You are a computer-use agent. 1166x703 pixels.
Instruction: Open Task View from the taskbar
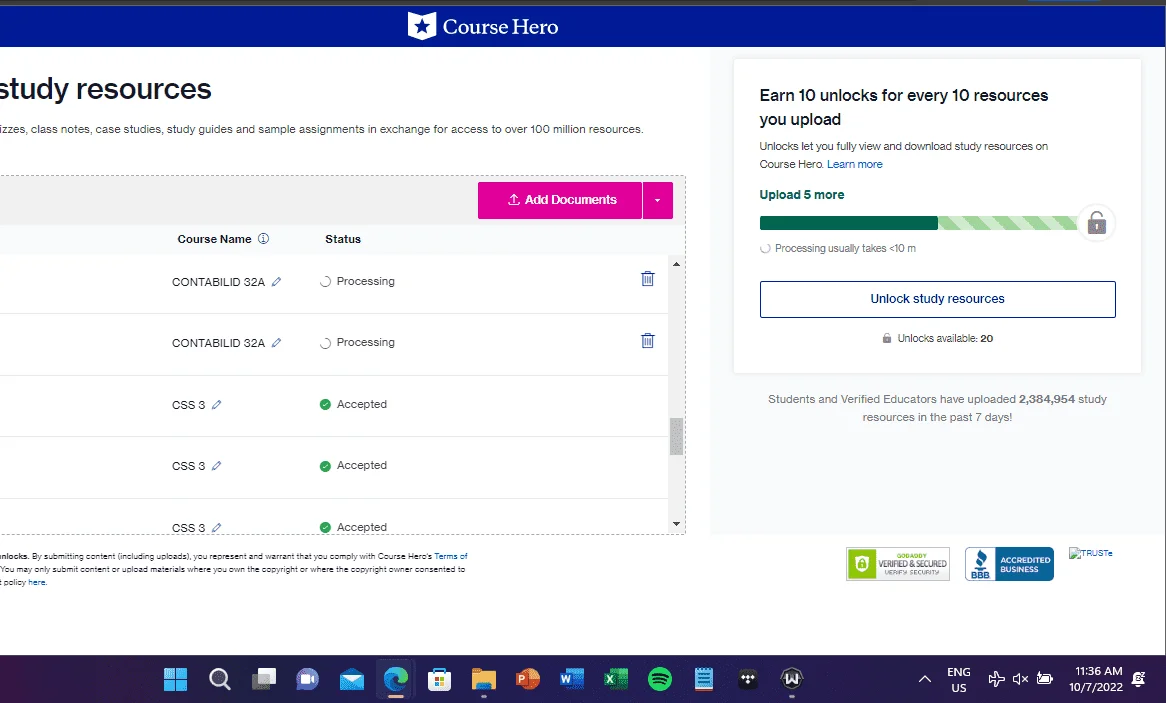[x=263, y=679]
